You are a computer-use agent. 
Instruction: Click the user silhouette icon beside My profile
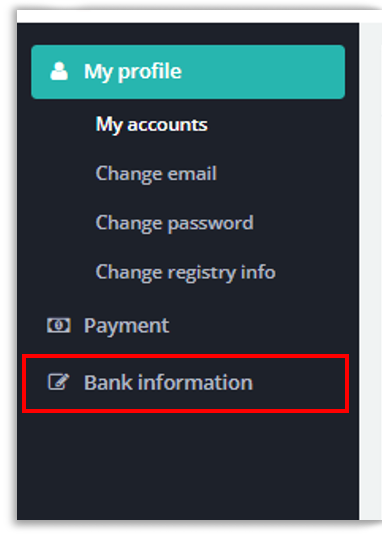59,71
